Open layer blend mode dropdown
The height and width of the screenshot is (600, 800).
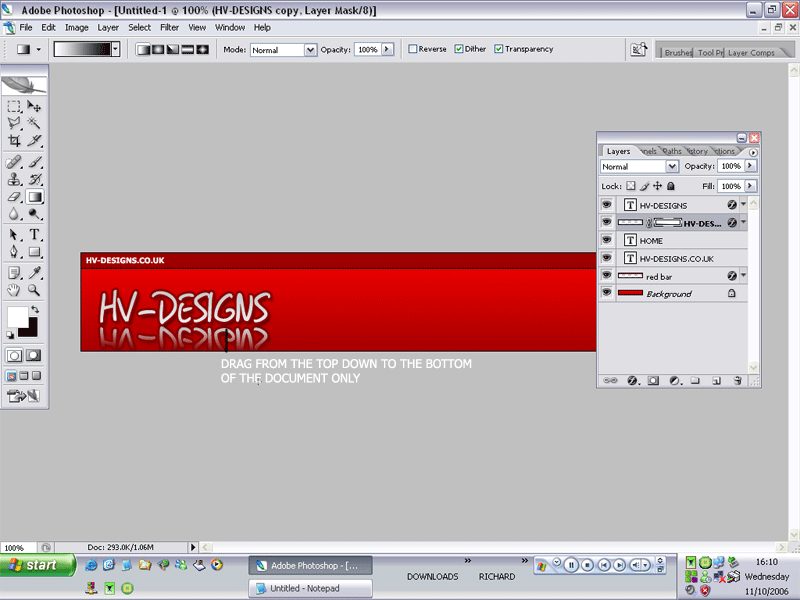point(672,166)
